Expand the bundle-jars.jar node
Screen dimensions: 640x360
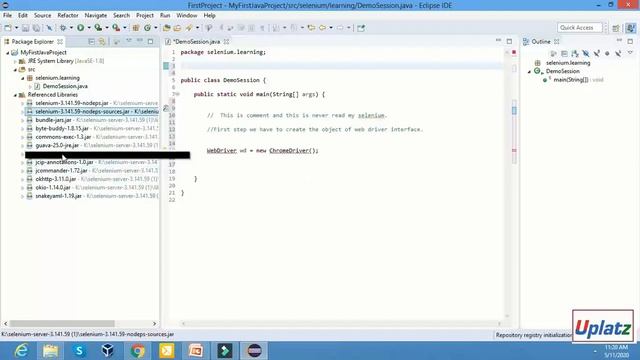(x=22, y=120)
